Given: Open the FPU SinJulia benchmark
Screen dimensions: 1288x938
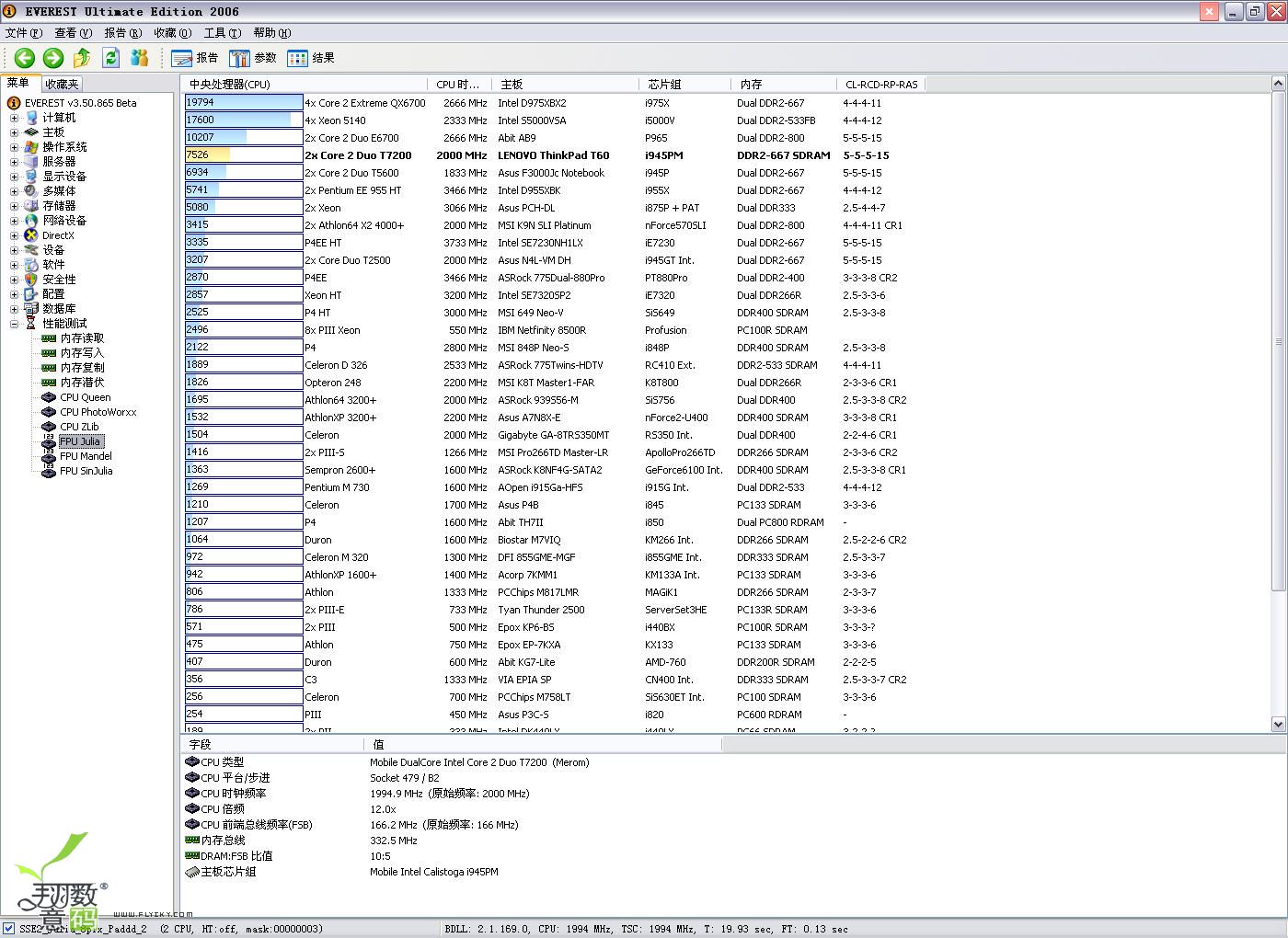Looking at the screenshot, I should coord(86,471).
